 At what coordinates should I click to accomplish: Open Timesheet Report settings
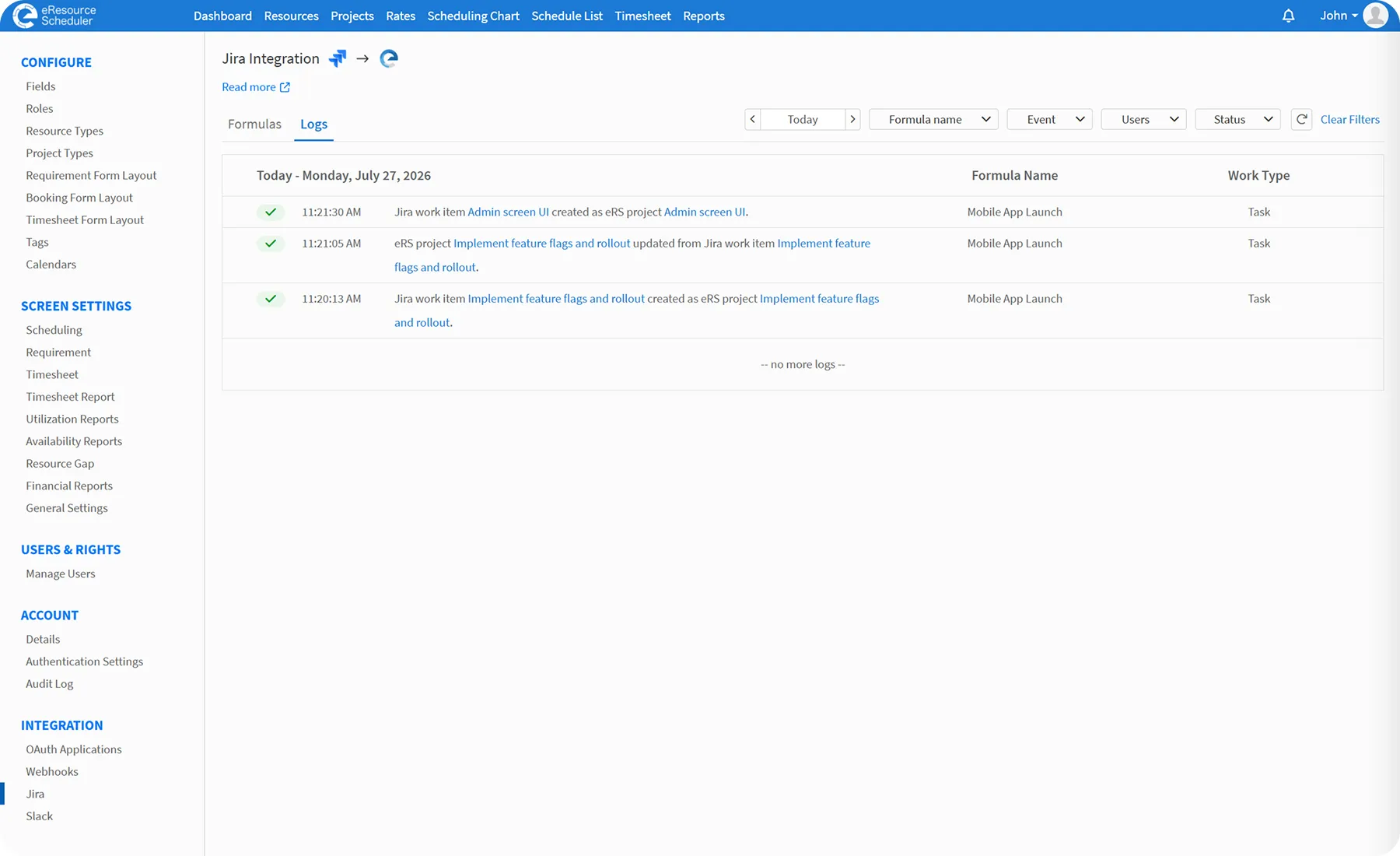click(x=70, y=397)
